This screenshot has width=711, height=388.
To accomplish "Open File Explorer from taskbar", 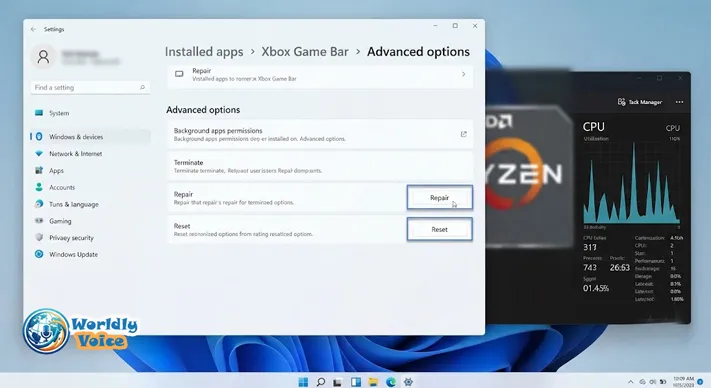I will pos(373,382).
